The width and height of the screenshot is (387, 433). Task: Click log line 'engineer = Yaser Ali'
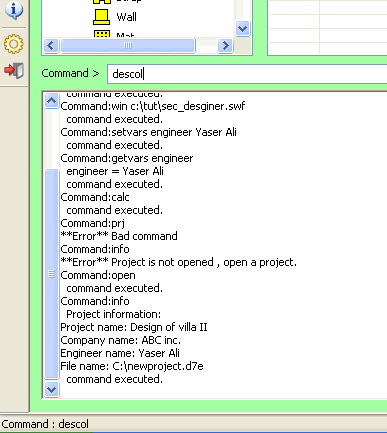(115, 171)
